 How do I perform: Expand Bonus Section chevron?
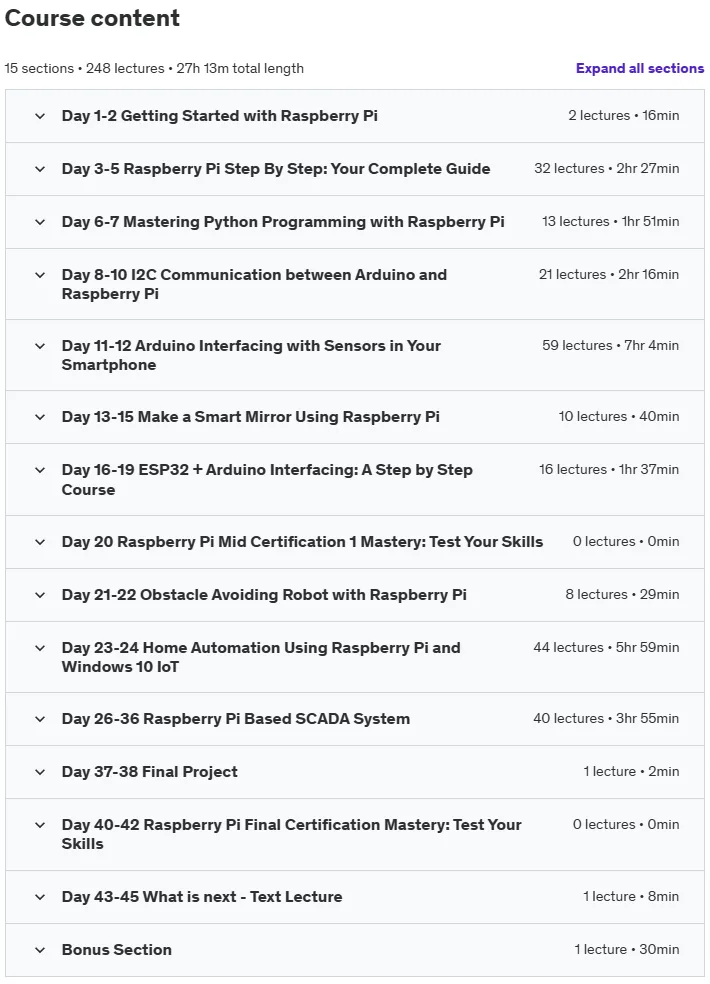(x=40, y=950)
